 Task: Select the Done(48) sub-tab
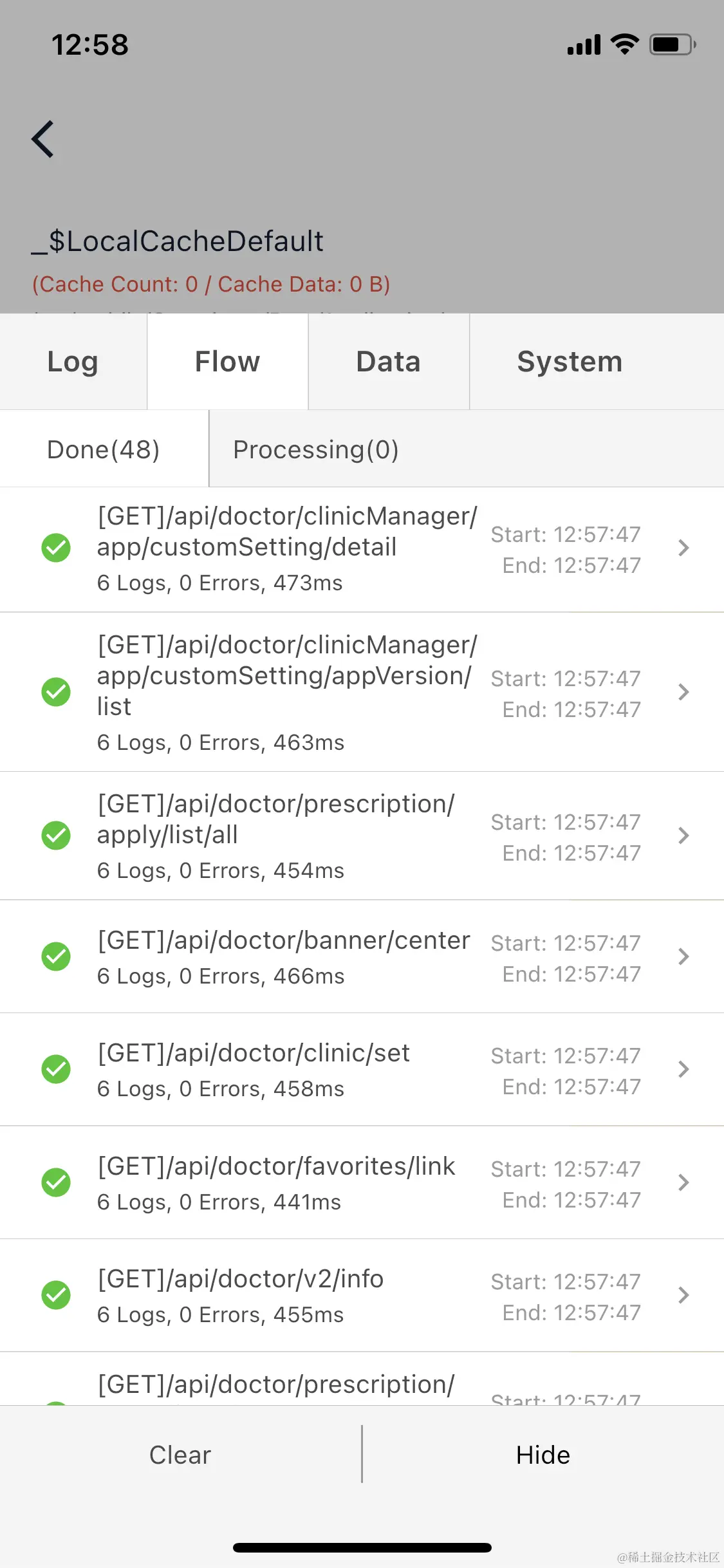104,449
